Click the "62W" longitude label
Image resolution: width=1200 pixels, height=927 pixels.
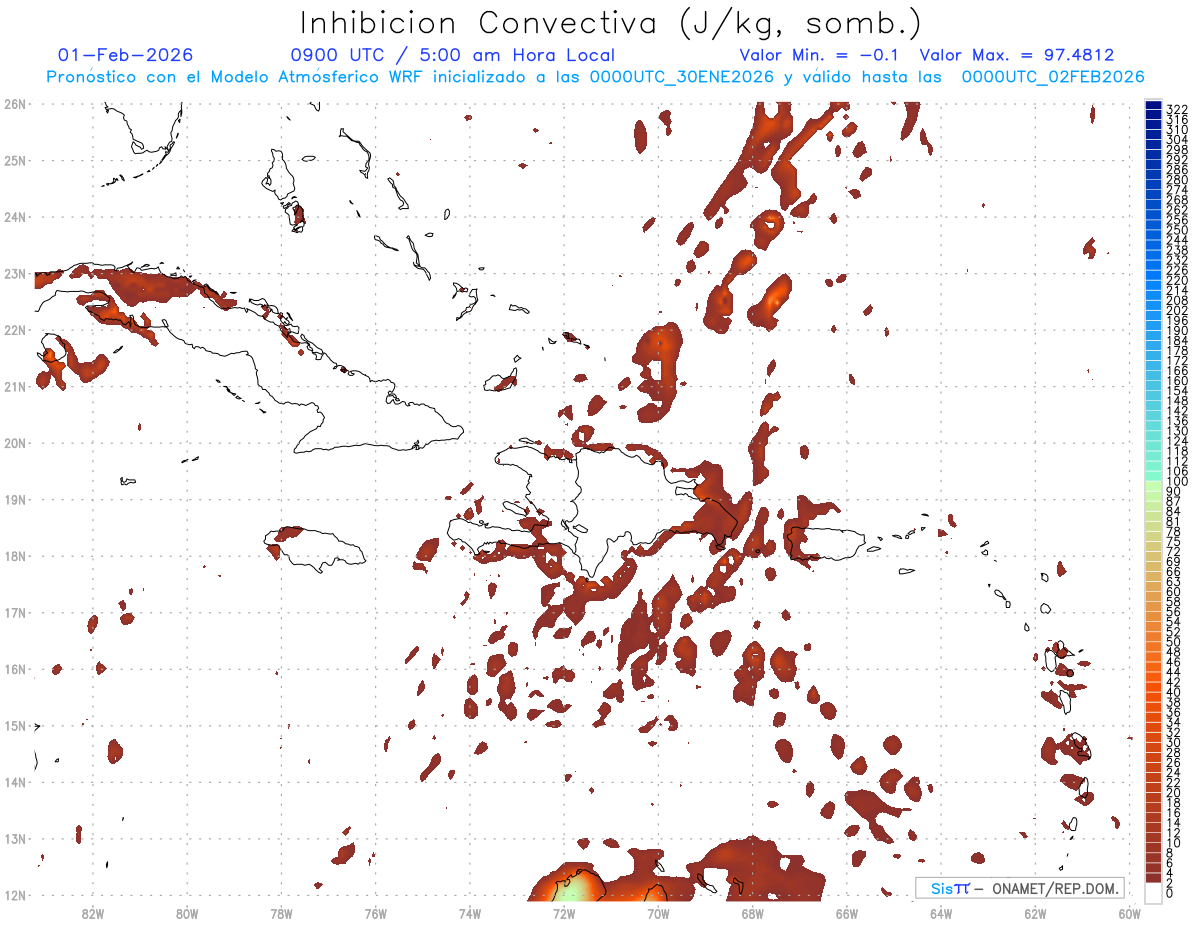pyautogui.click(x=1036, y=913)
